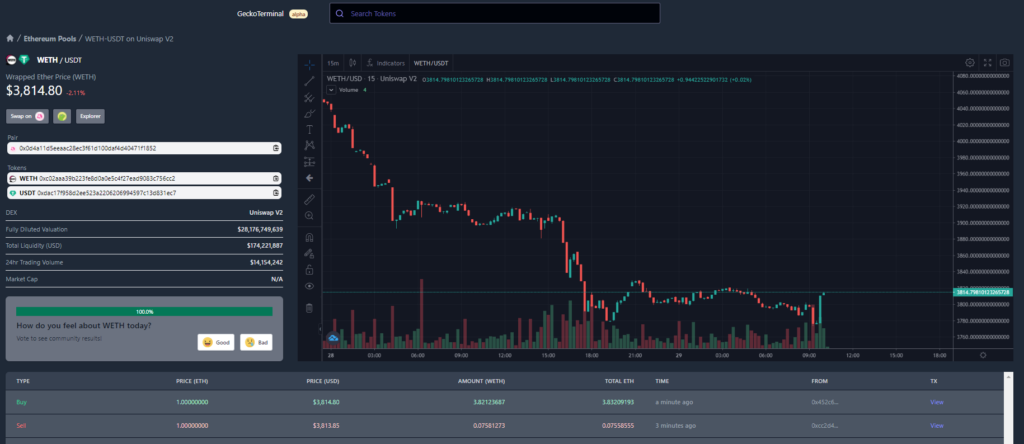
Task: Click the Tether token logo
Action: coord(24,60)
